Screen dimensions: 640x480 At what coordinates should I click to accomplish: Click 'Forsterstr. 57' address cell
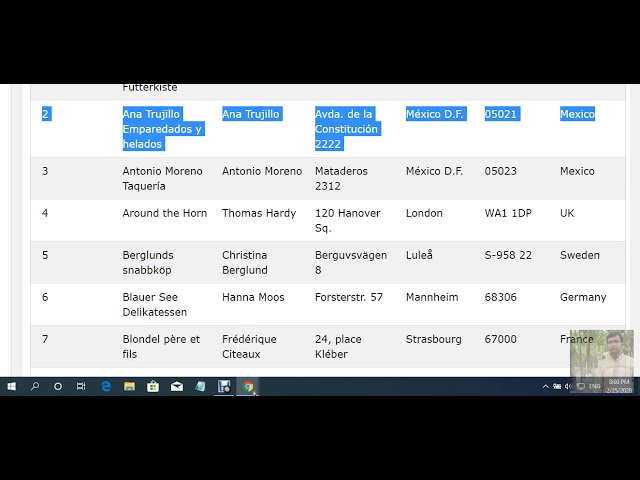(x=349, y=297)
